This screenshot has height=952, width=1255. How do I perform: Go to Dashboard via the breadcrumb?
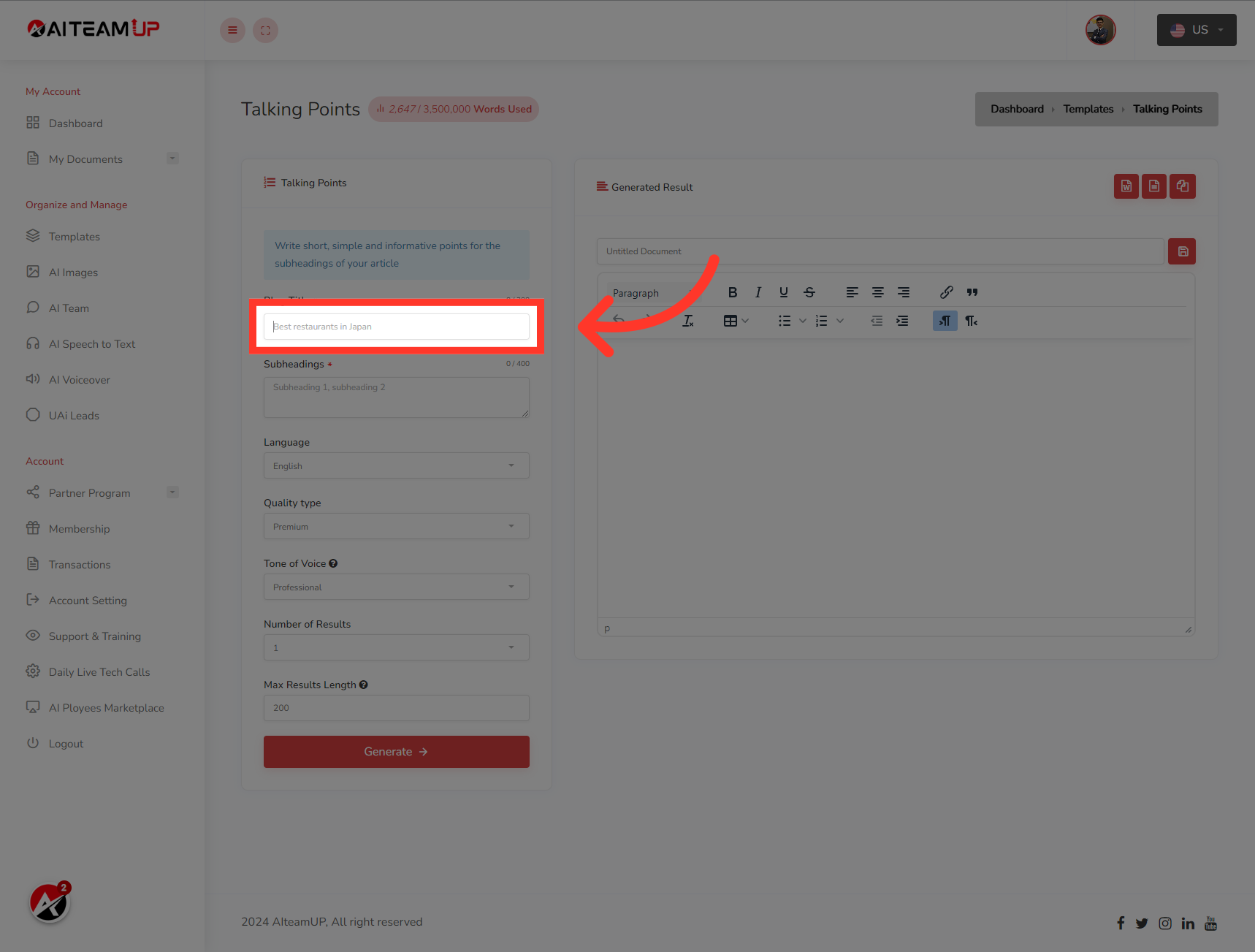pos(1016,108)
